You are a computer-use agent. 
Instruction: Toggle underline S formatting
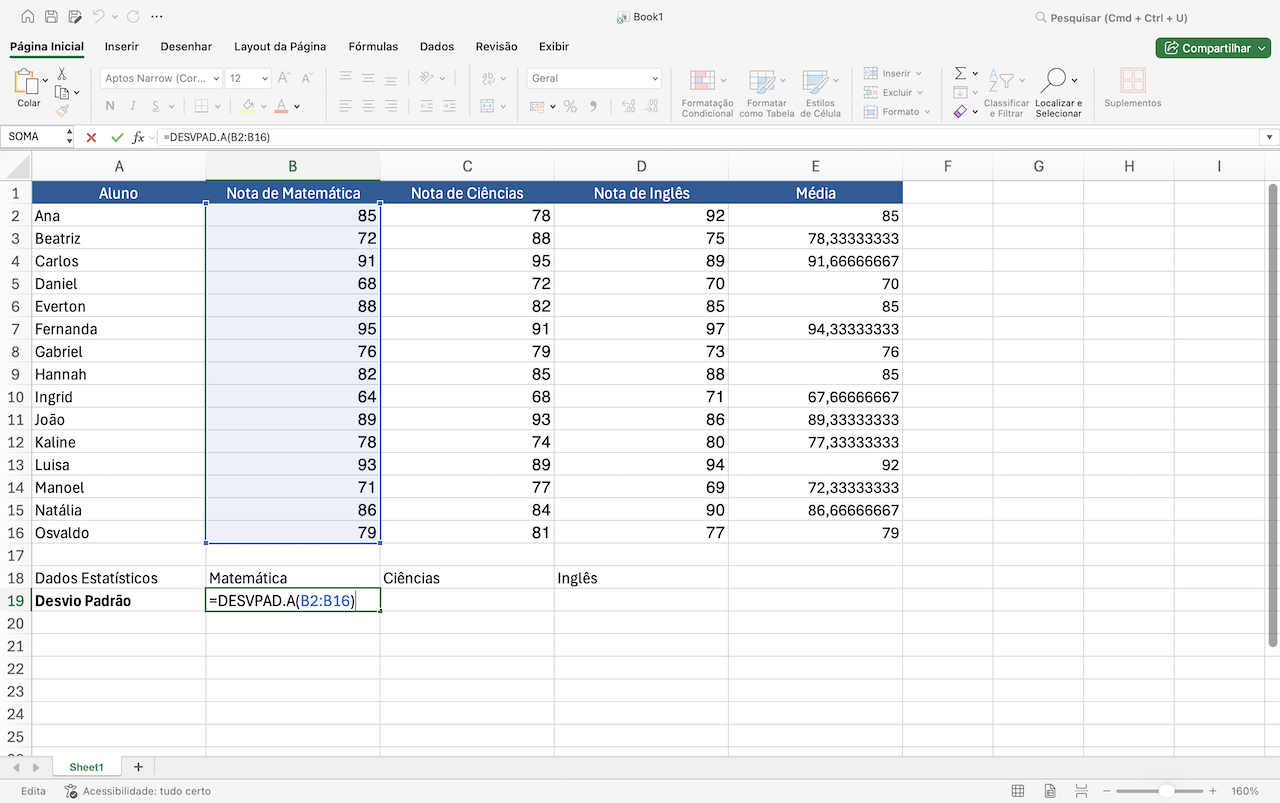click(x=157, y=106)
